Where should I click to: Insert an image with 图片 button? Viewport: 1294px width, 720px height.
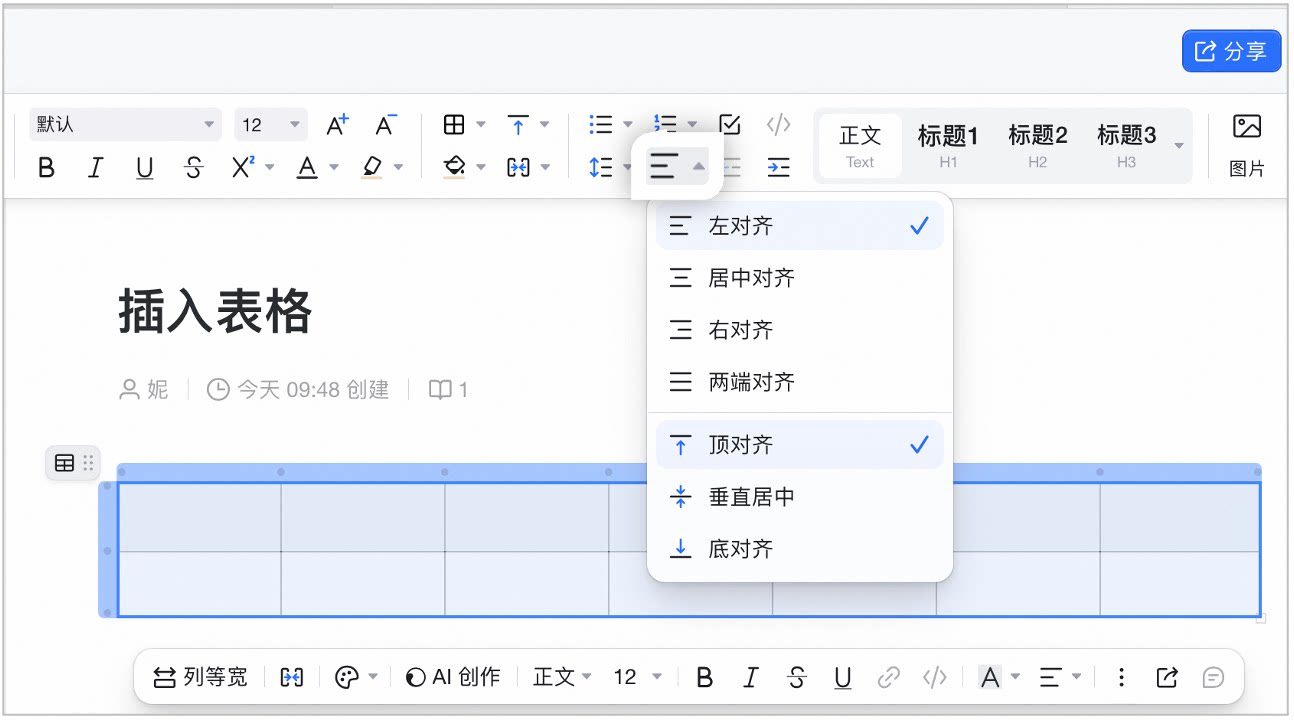(x=1247, y=146)
